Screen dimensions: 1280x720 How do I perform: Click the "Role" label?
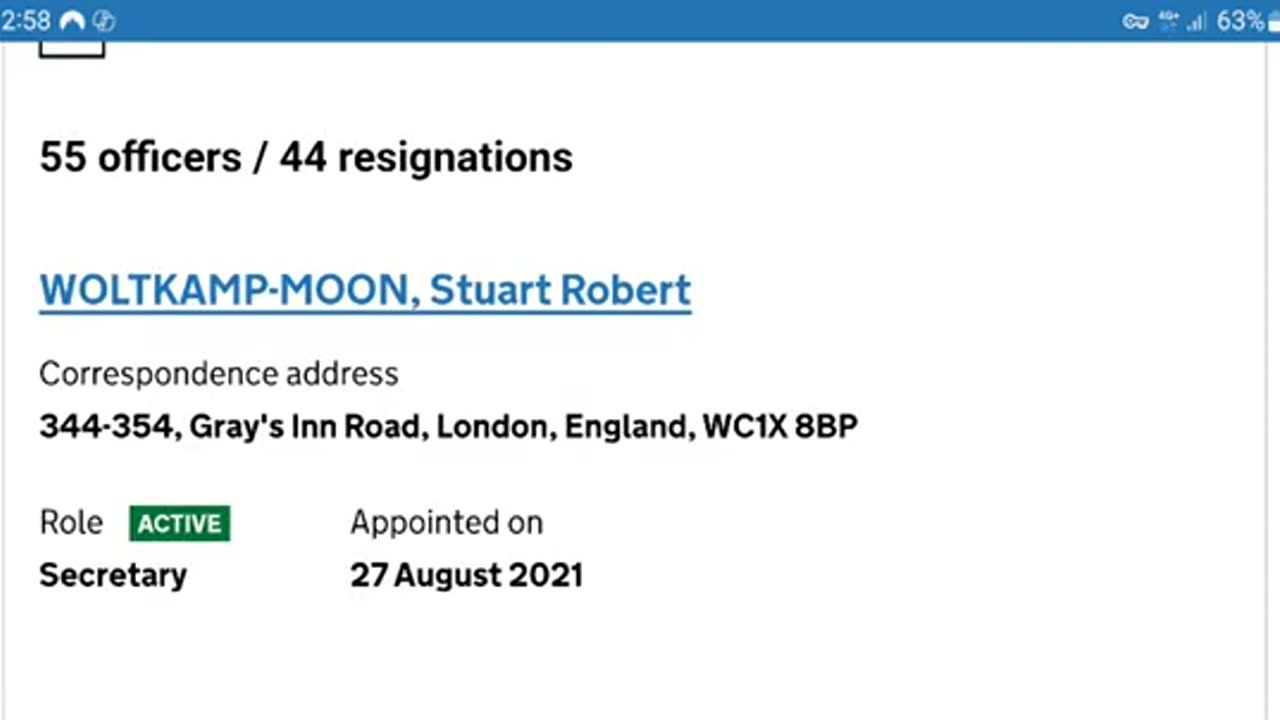[x=71, y=523]
